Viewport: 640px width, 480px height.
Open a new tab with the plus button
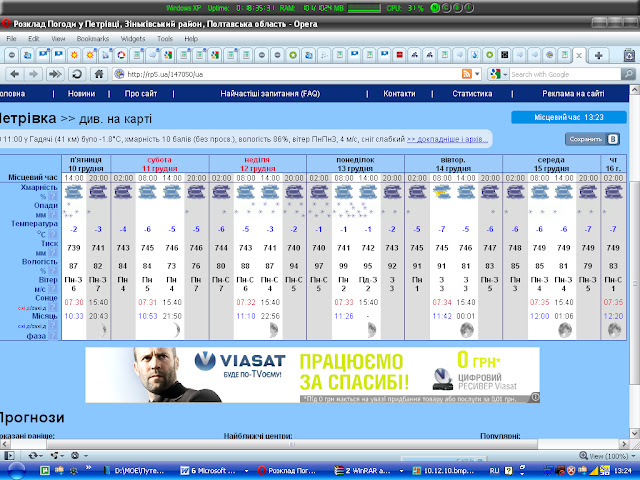pyautogui.click(x=598, y=56)
